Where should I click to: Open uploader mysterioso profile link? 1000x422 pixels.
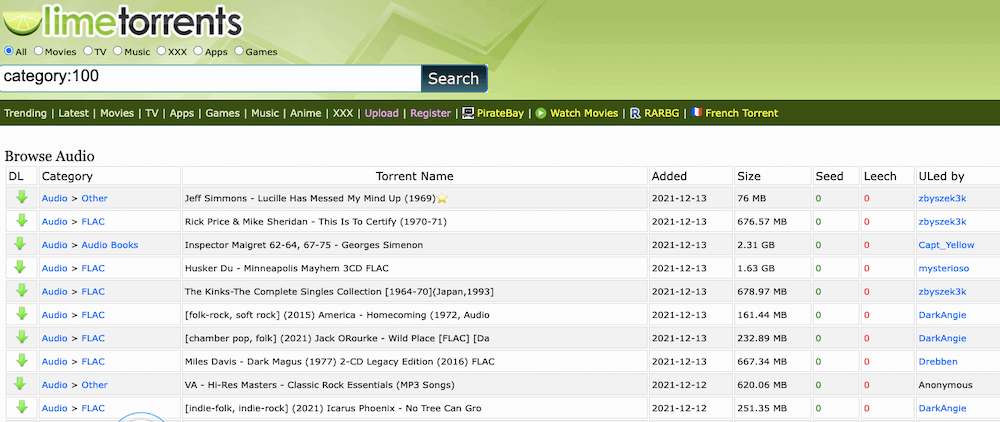(x=943, y=268)
